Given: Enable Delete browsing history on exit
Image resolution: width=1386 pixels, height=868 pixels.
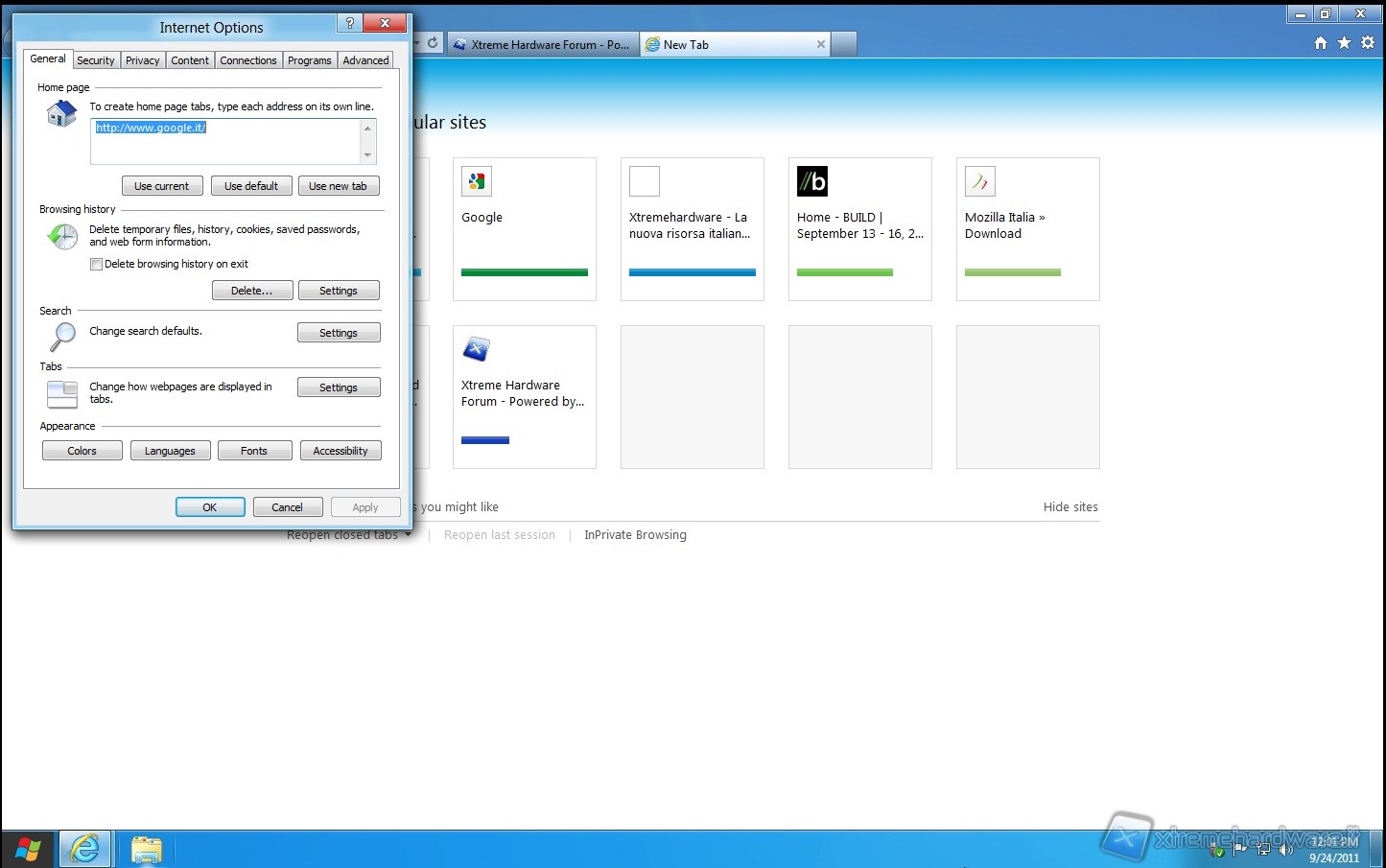Looking at the screenshot, I should point(97,265).
